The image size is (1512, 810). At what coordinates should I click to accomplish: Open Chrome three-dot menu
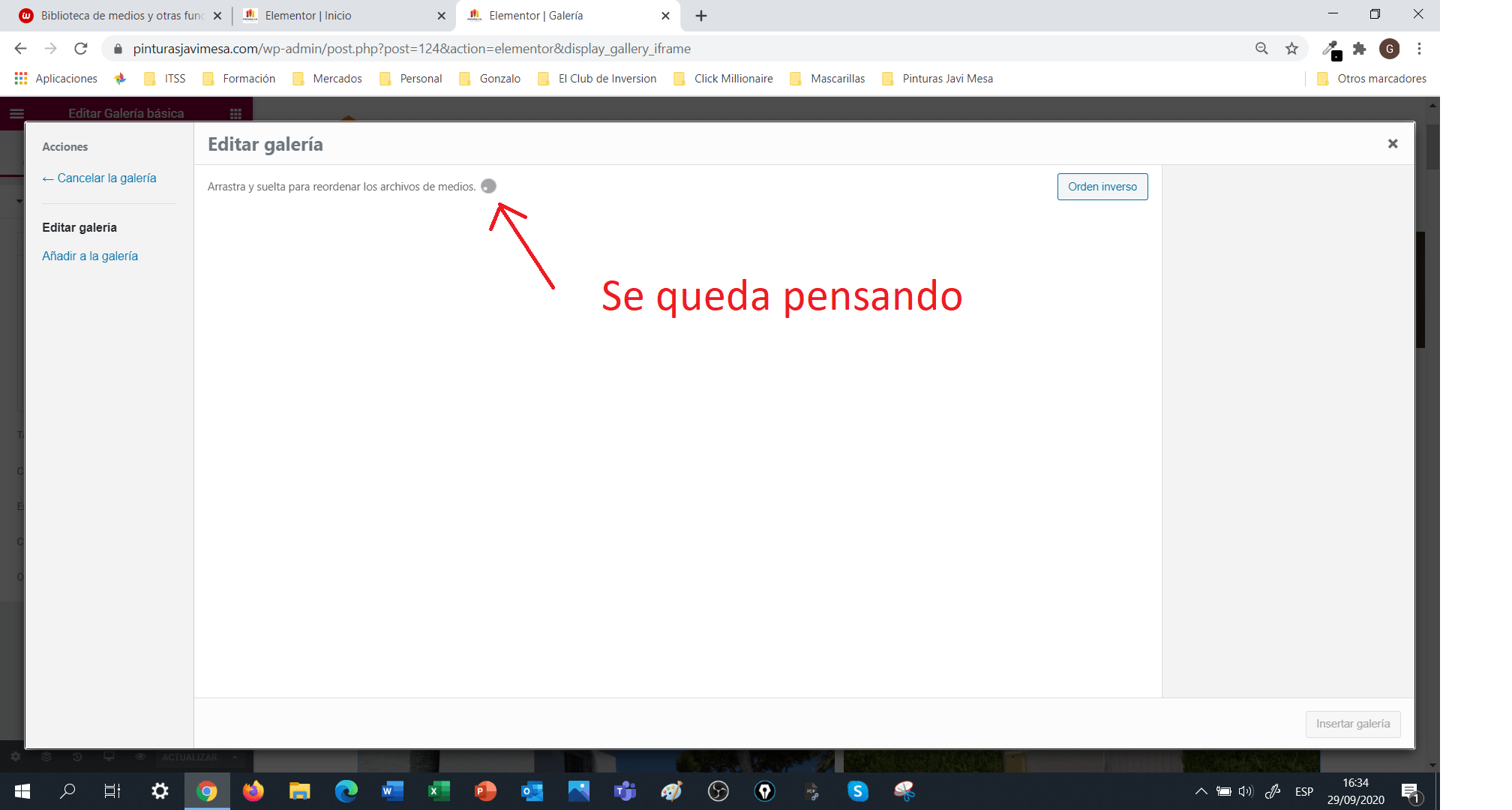(1419, 49)
